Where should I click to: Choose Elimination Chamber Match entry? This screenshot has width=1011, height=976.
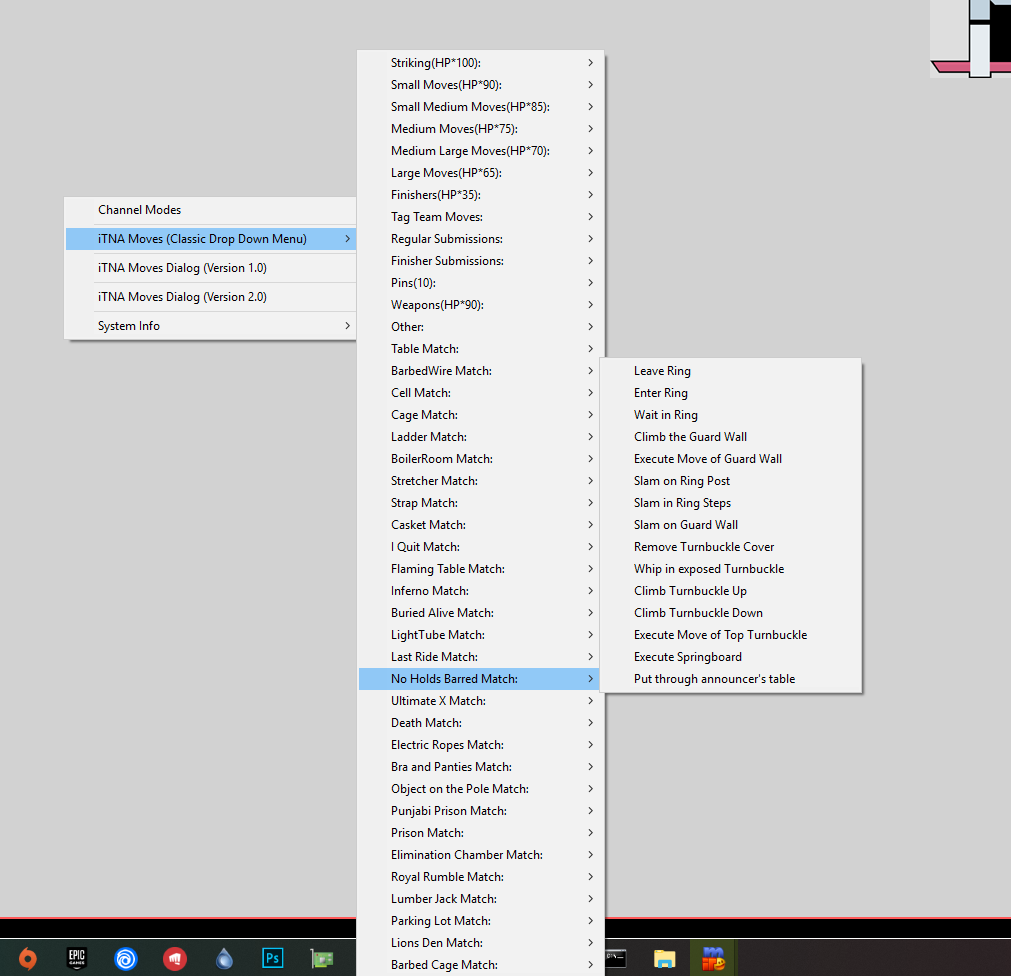480,855
